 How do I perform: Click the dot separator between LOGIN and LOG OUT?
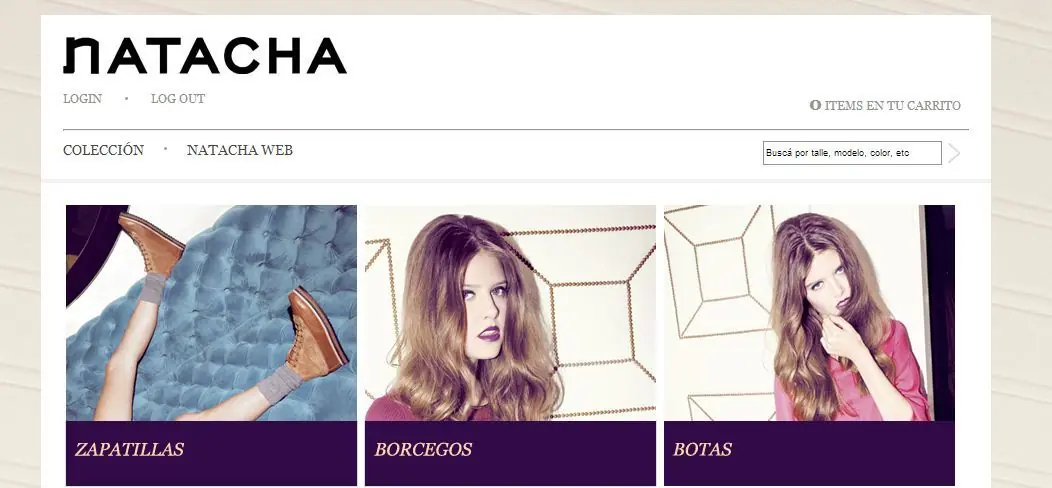tap(126, 99)
